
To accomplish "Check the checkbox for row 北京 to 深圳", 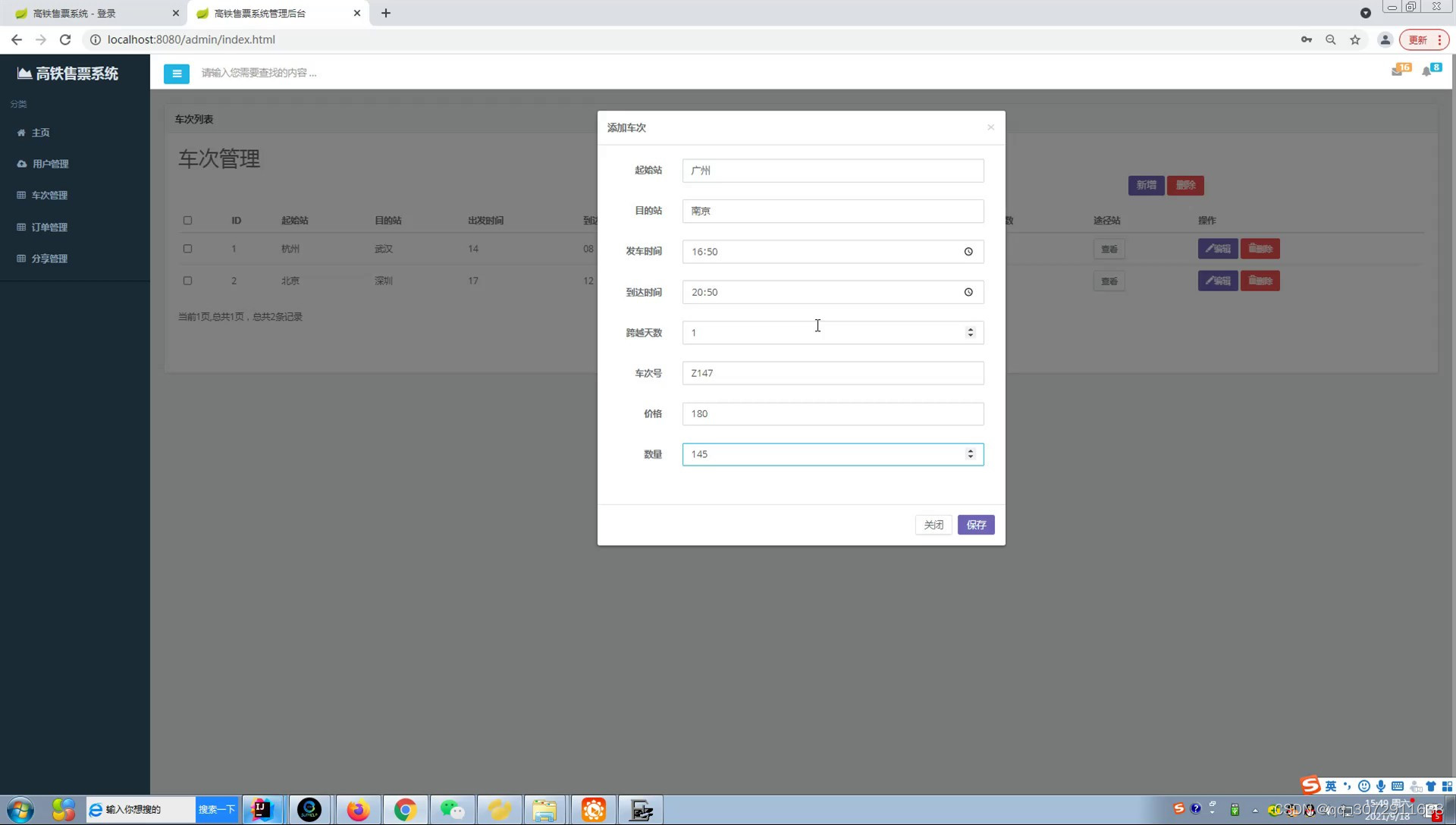I will pyautogui.click(x=187, y=281).
